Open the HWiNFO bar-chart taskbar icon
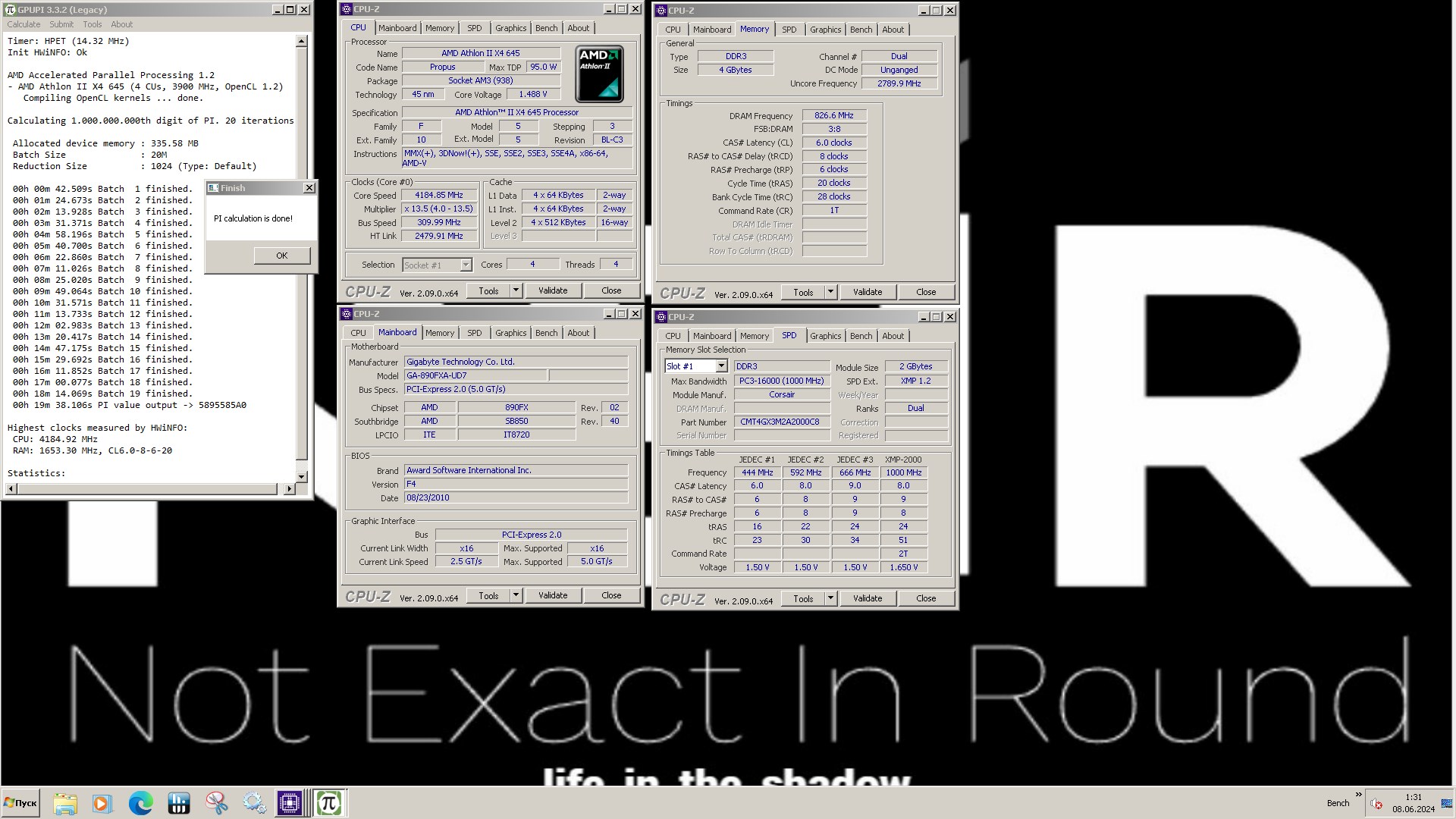 [178, 803]
